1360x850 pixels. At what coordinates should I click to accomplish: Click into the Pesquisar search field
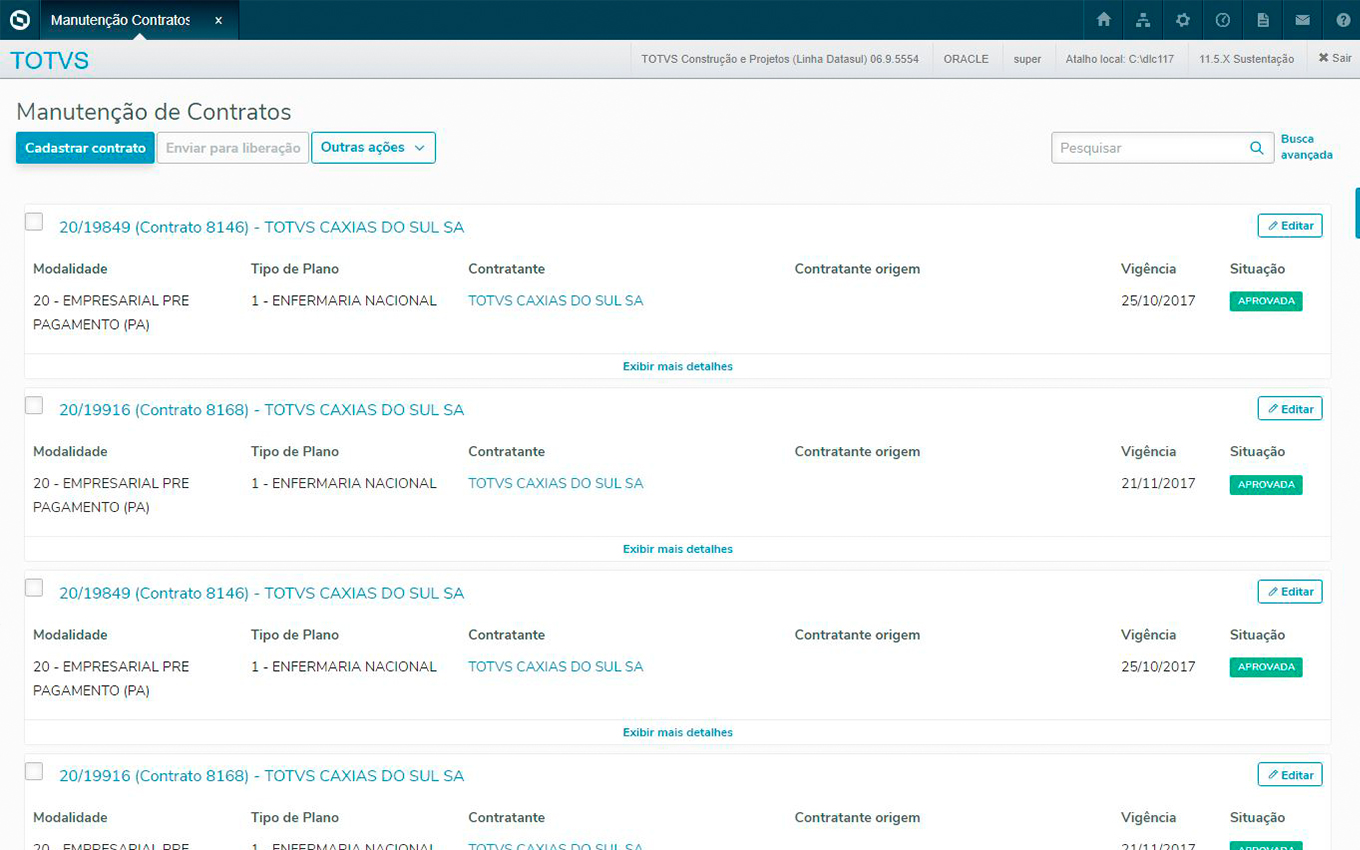click(1148, 148)
